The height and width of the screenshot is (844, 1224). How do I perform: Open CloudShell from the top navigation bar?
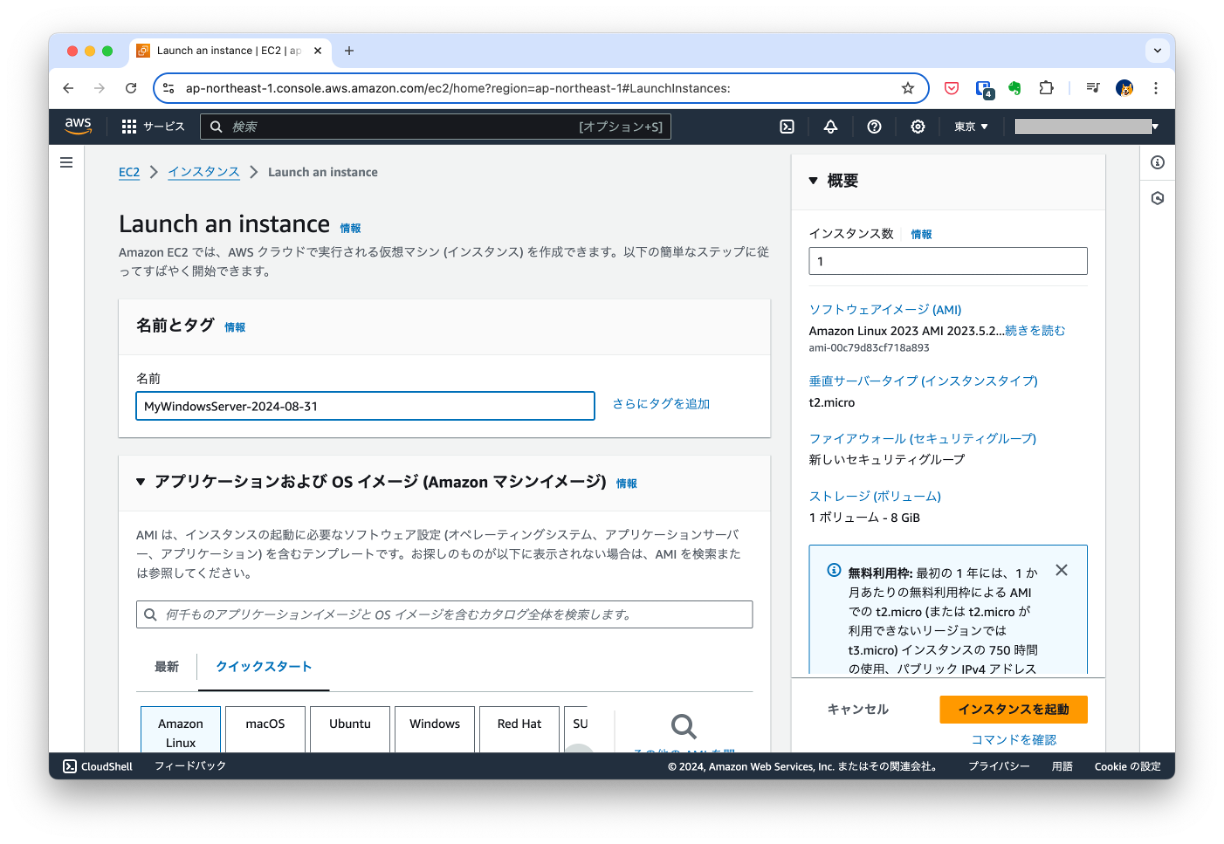[x=787, y=127]
